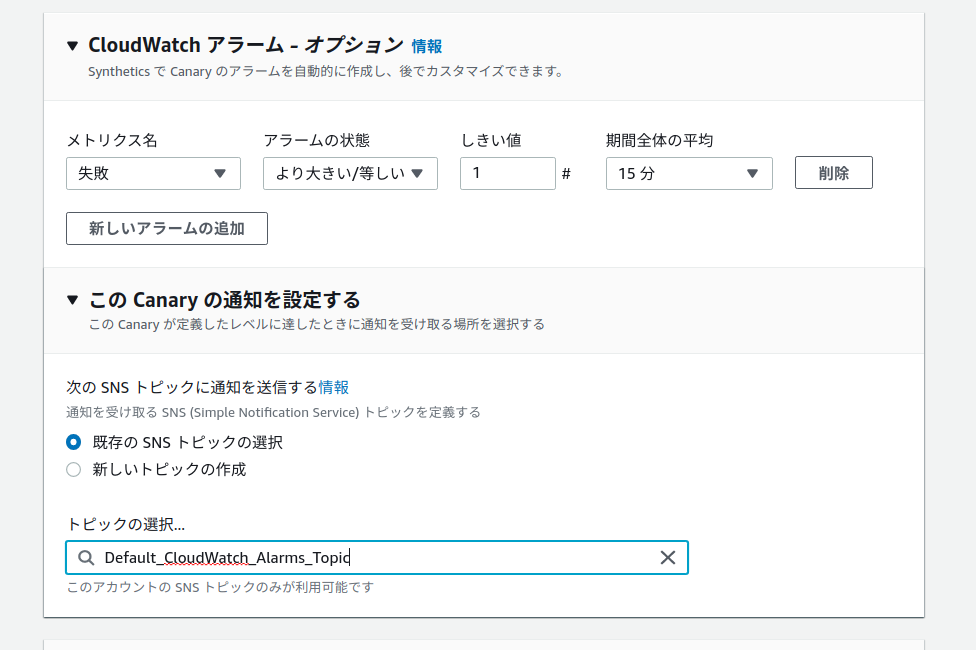Viewport: 976px width, 650px height.
Task: Choose the 新しいトピックの作成 radio button
Action: click(72, 469)
